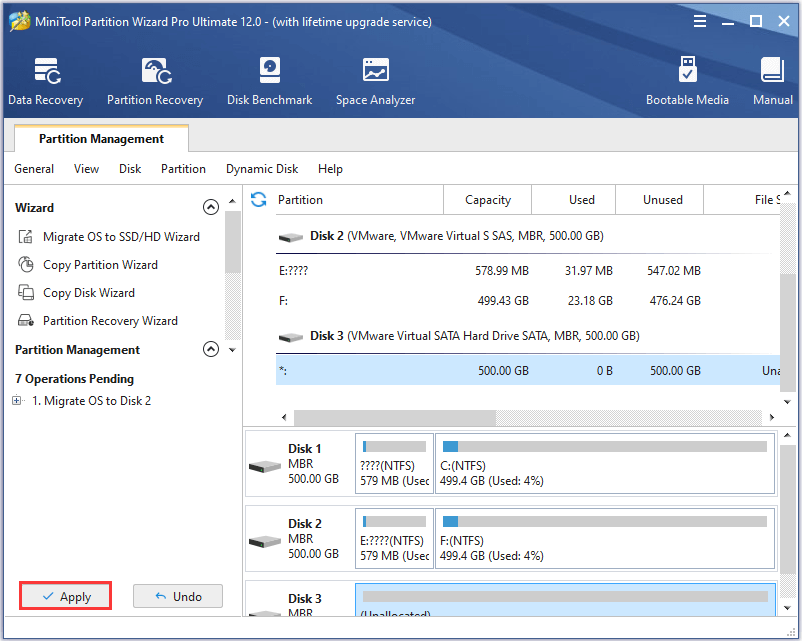This screenshot has height=641, width=802.
Task: Select the Unallocated block on Disk 3
Action: (565, 600)
